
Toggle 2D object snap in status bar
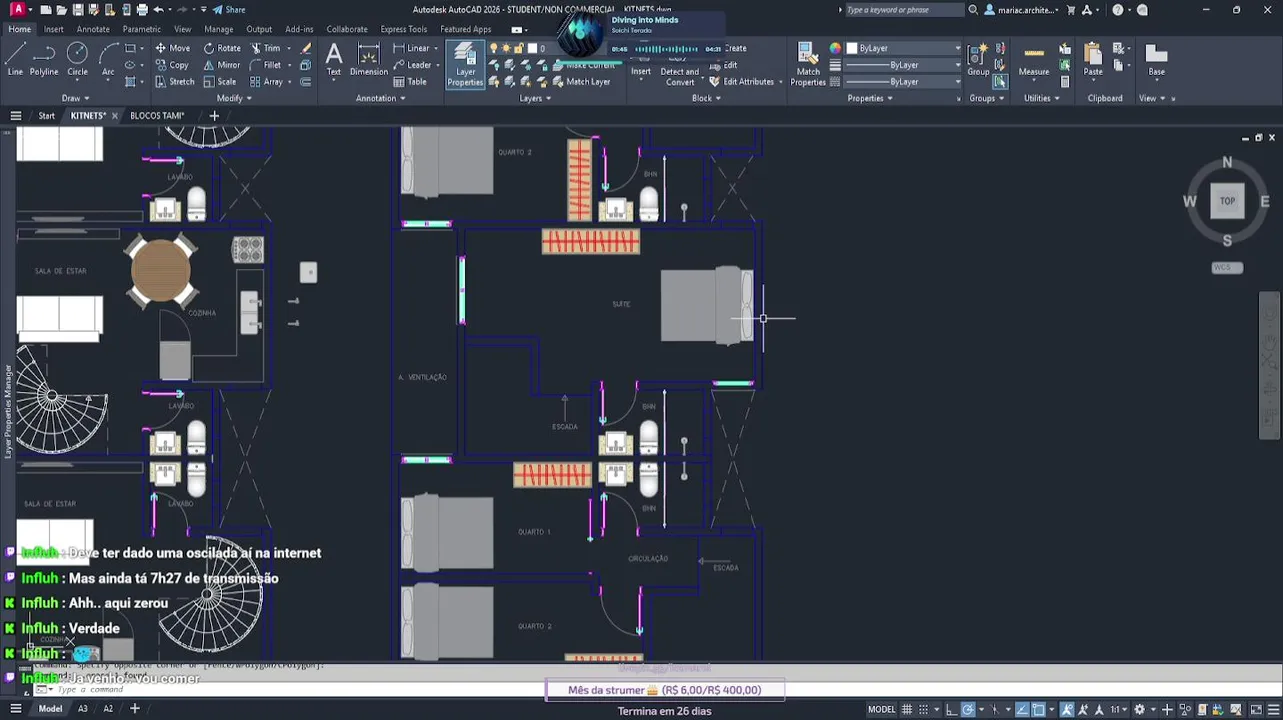[1039, 709]
